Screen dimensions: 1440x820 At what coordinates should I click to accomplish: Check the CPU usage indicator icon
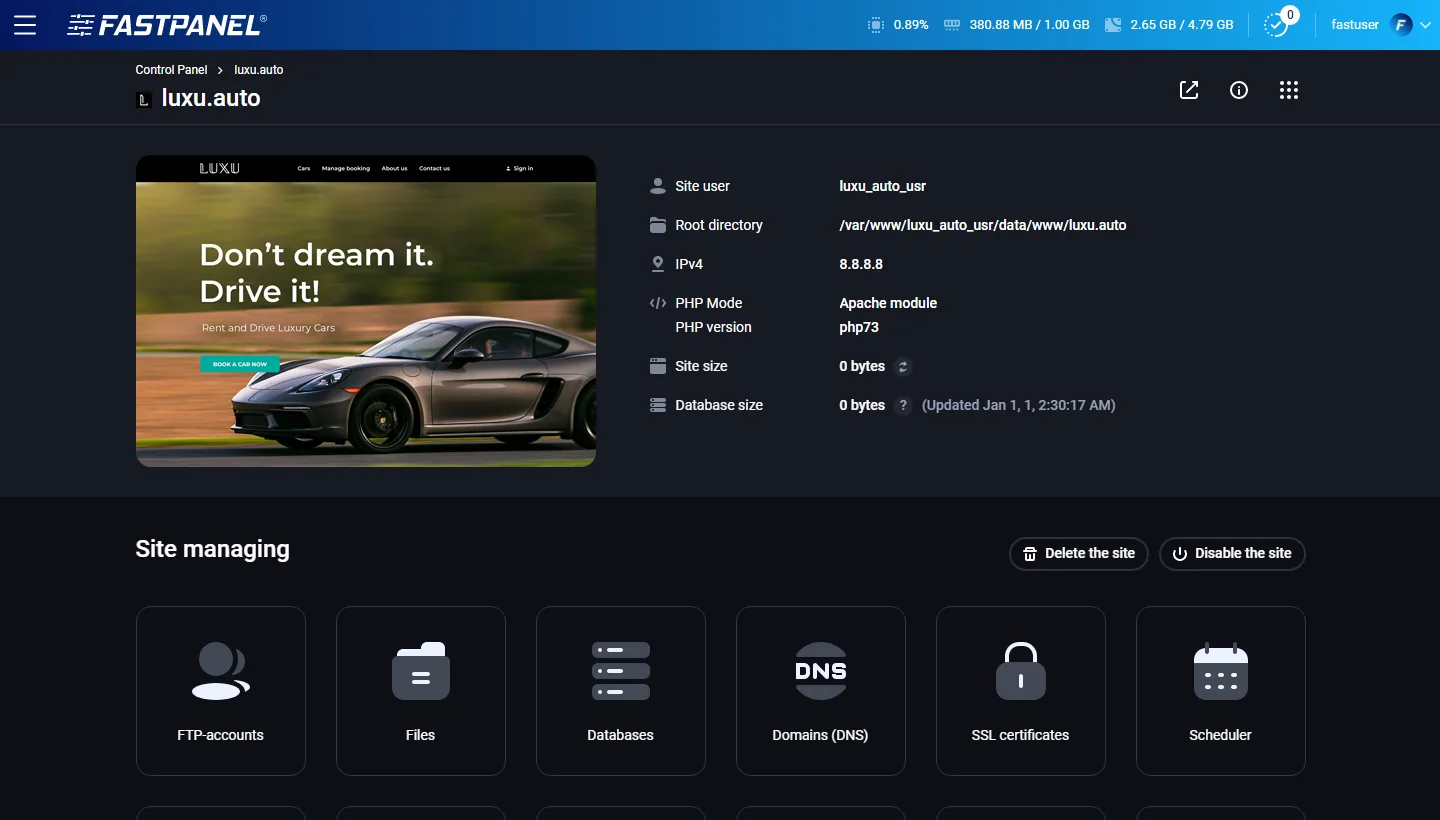coord(876,25)
